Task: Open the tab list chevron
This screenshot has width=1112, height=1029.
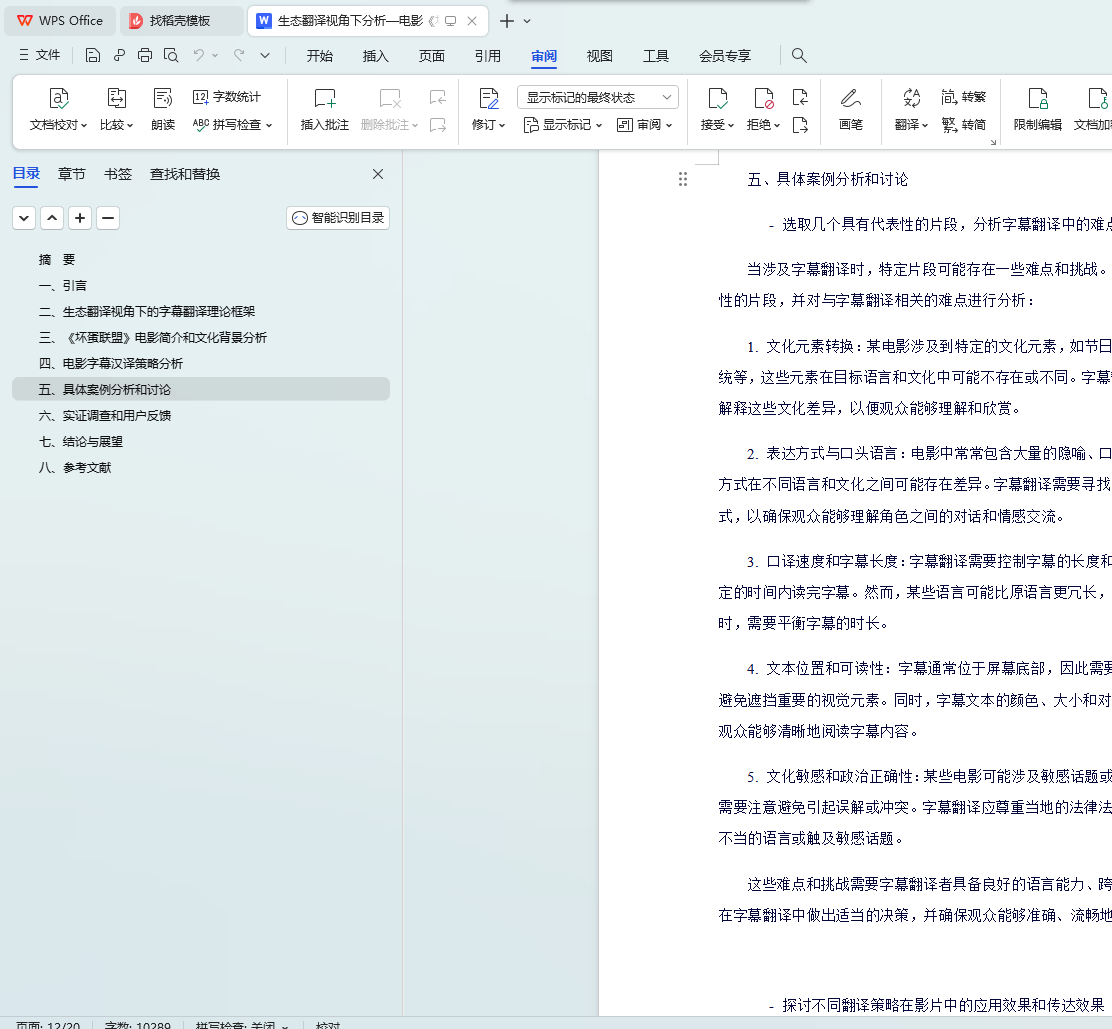Action: coord(527,21)
